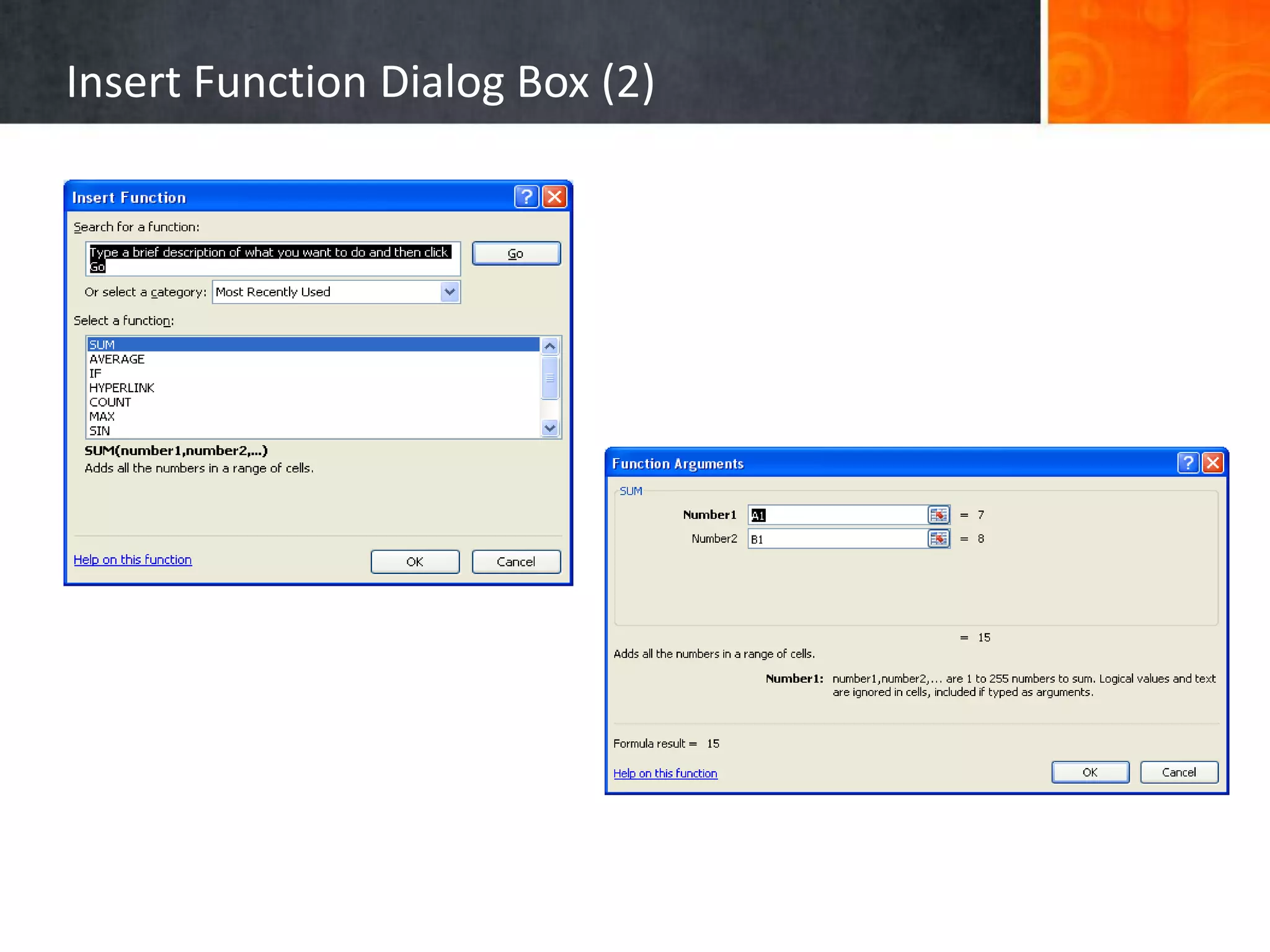
Task: Open Help on this function in Insert Function
Action: coord(133,560)
